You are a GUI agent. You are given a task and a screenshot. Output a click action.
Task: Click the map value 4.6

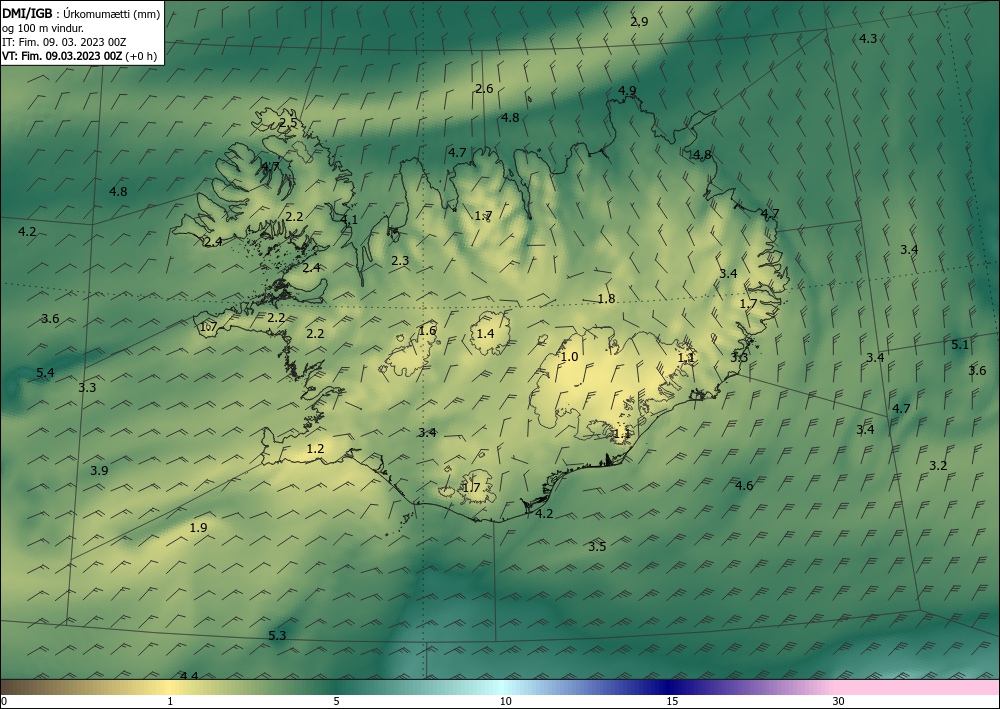coord(744,486)
